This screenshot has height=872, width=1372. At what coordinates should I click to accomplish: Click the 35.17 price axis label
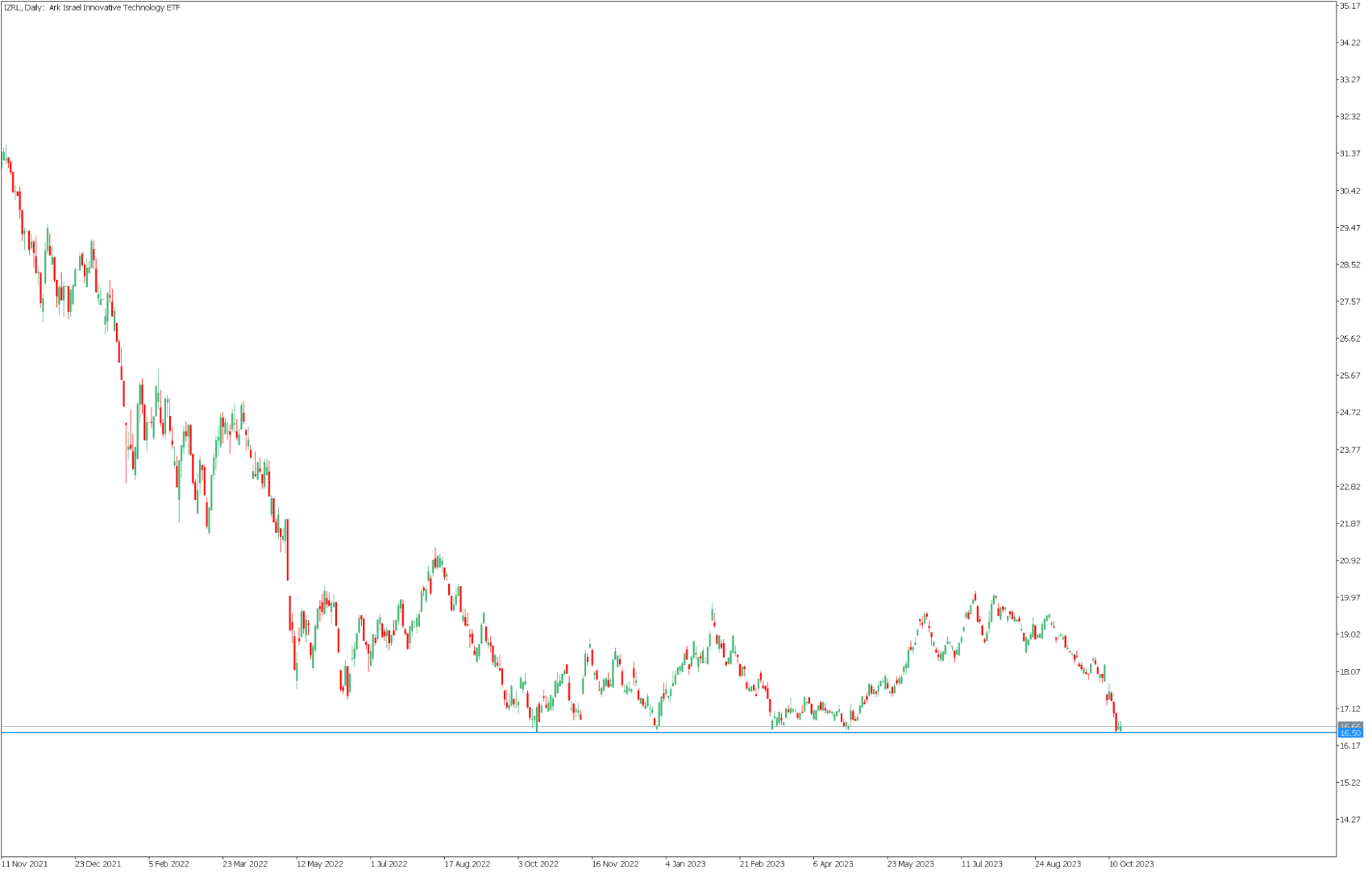pos(1350,5)
